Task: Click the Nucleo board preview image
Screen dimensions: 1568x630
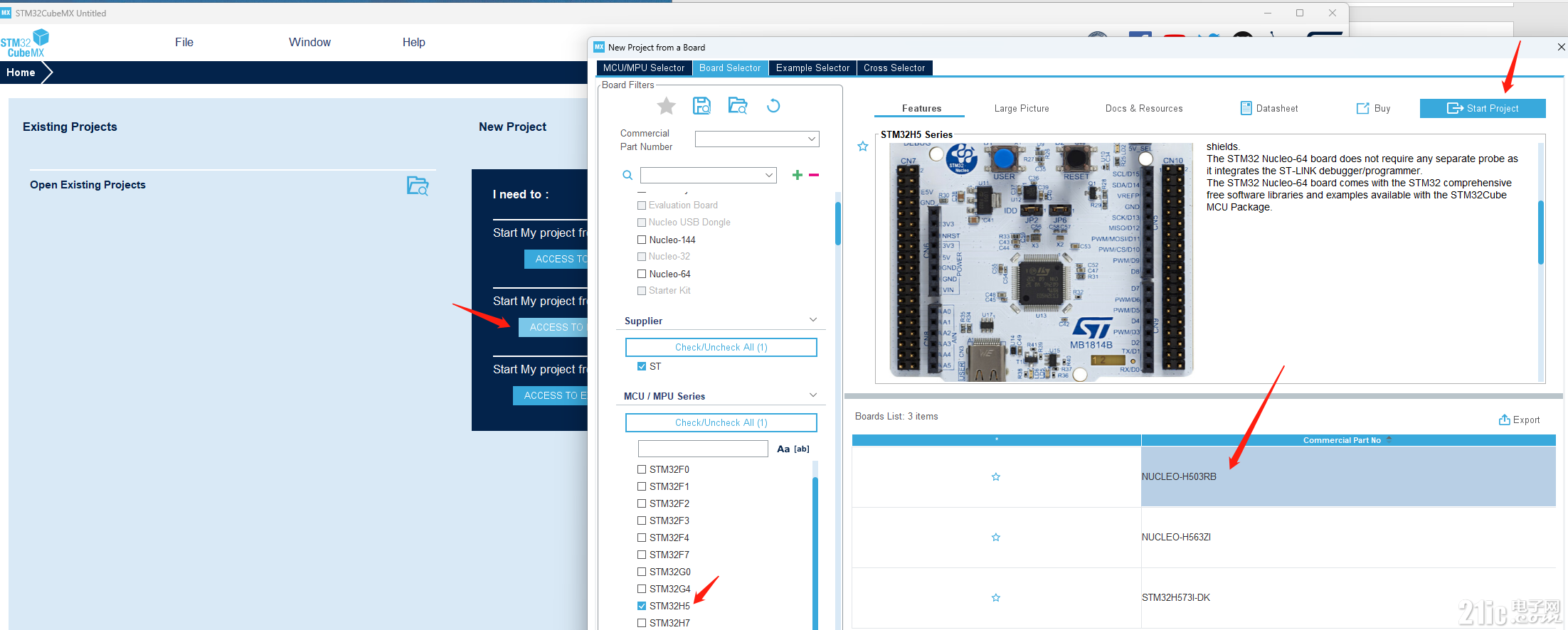Action: (x=1041, y=261)
